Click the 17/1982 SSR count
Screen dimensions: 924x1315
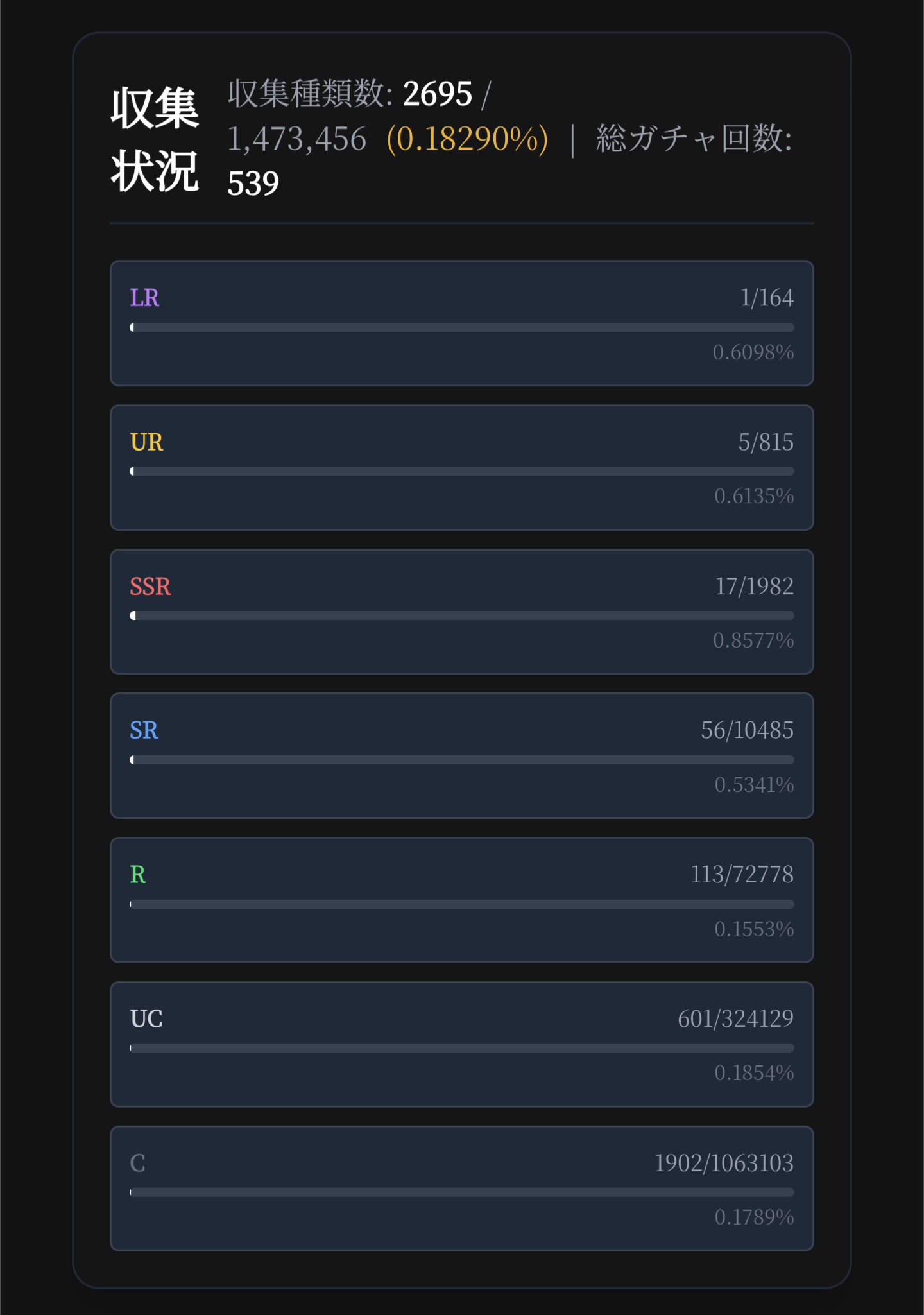(x=754, y=587)
